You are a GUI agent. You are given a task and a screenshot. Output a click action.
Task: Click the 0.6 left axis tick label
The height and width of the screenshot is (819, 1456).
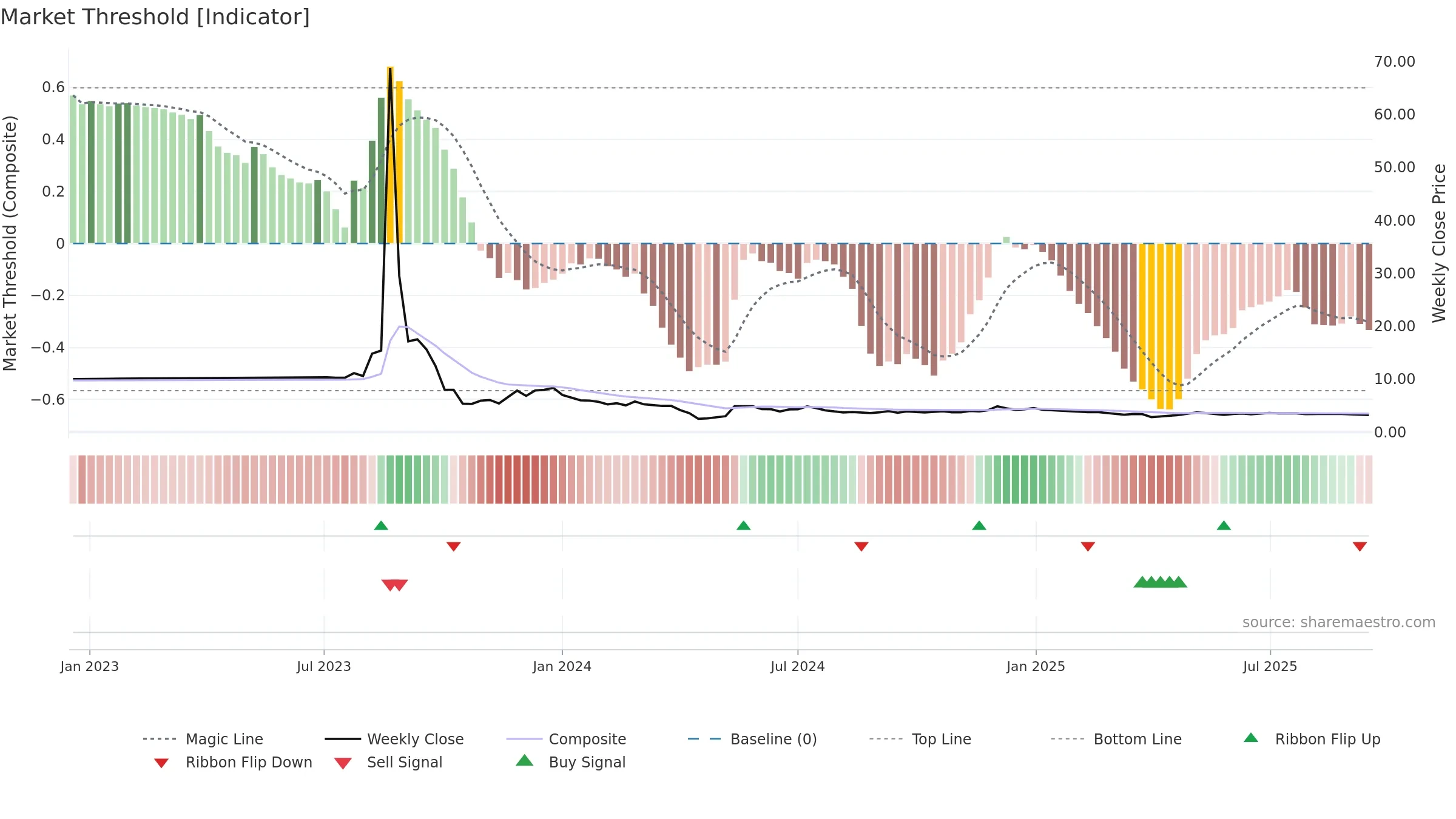click(53, 87)
